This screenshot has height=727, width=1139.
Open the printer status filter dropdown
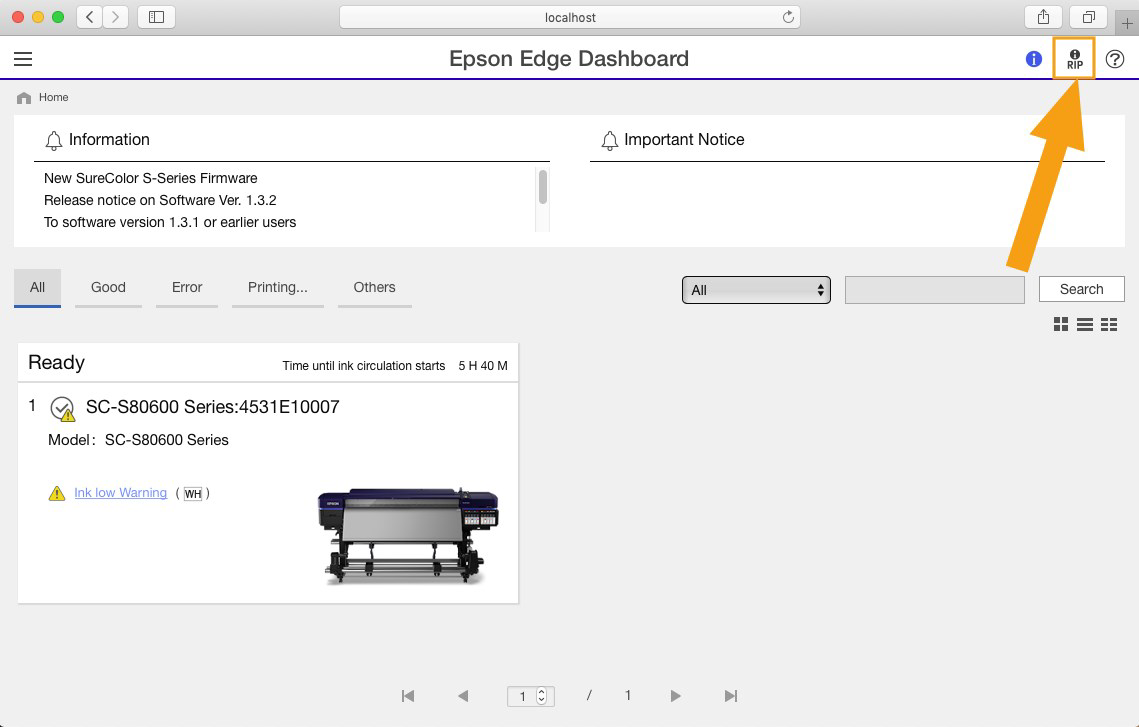click(x=756, y=289)
